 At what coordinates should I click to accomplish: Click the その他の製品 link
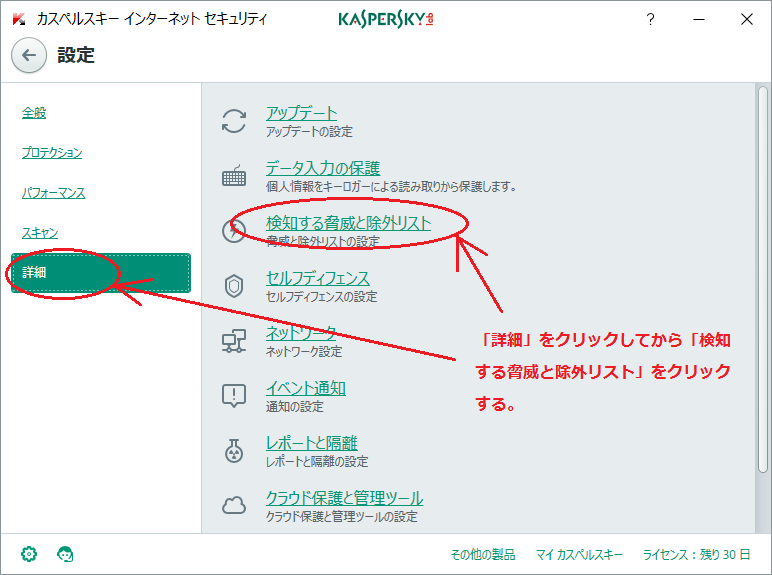click(x=484, y=554)
